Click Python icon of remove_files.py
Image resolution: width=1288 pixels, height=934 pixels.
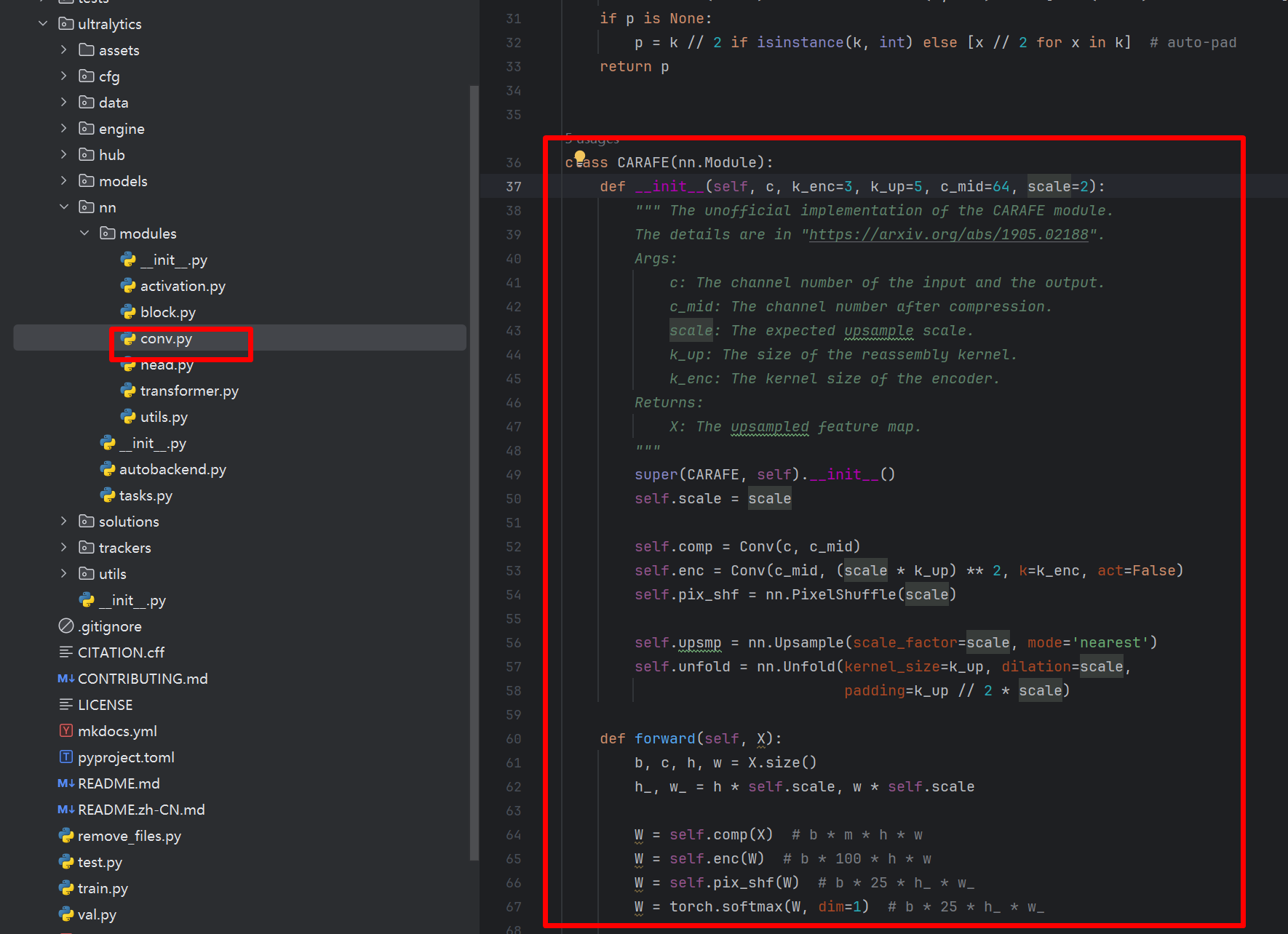click(x=66, y=836)
